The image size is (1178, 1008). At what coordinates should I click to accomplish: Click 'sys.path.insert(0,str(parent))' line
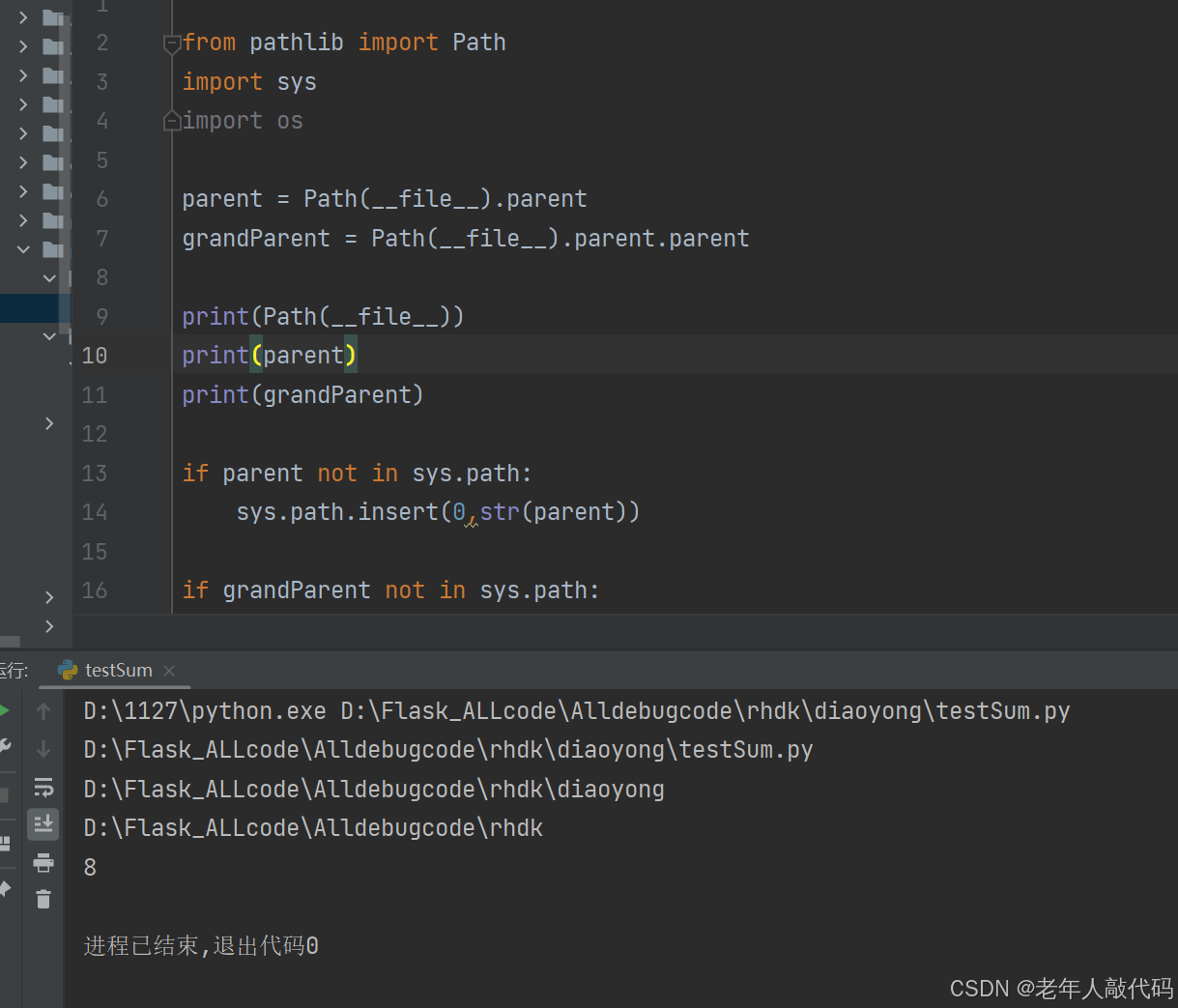[x=439, y=512]
